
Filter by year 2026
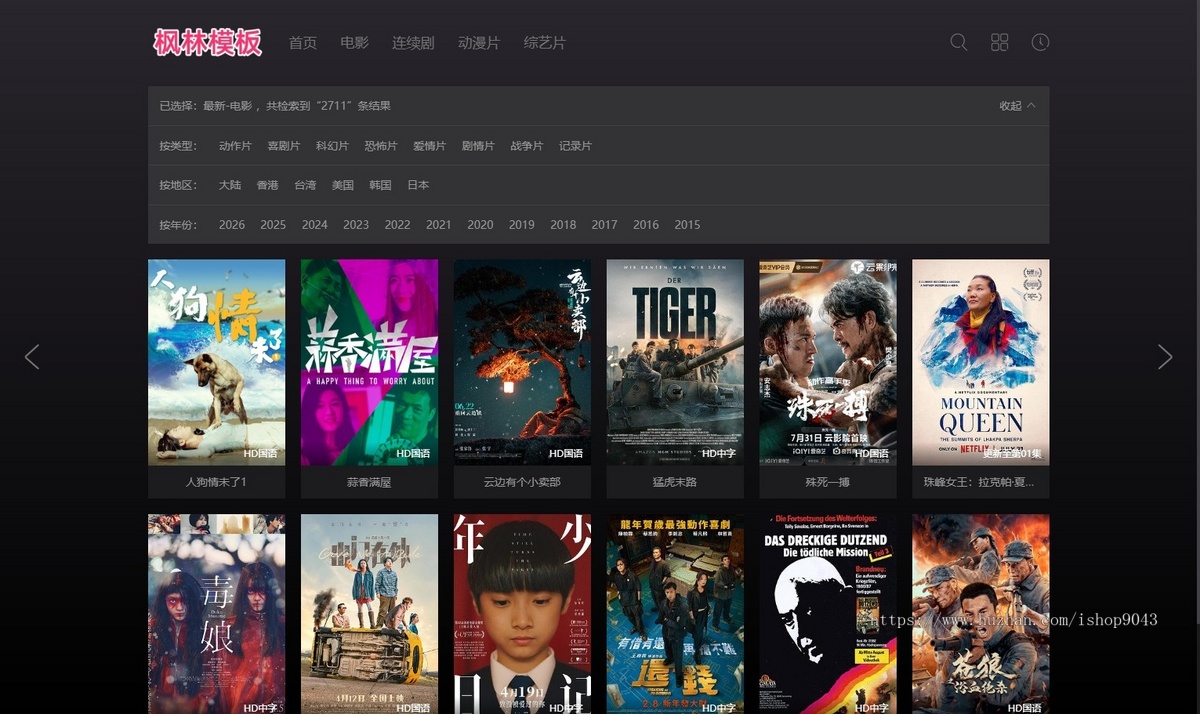click(x=232, y=225)
